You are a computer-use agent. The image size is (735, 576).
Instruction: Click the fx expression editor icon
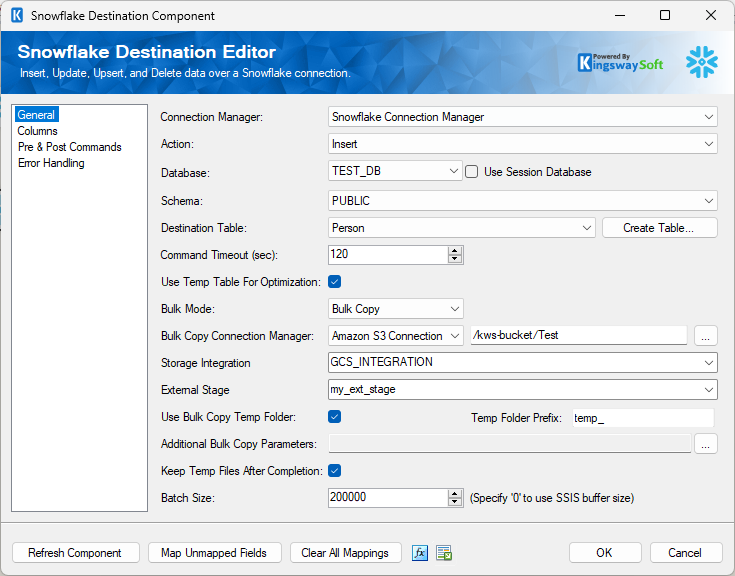[420, 553]
